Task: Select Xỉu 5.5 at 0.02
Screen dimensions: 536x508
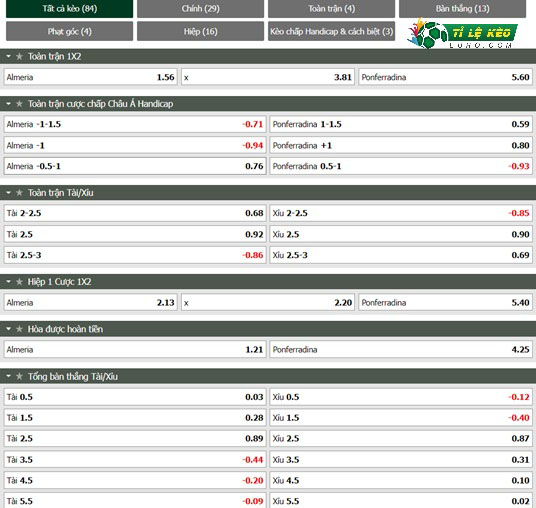Action: [401, 500]
